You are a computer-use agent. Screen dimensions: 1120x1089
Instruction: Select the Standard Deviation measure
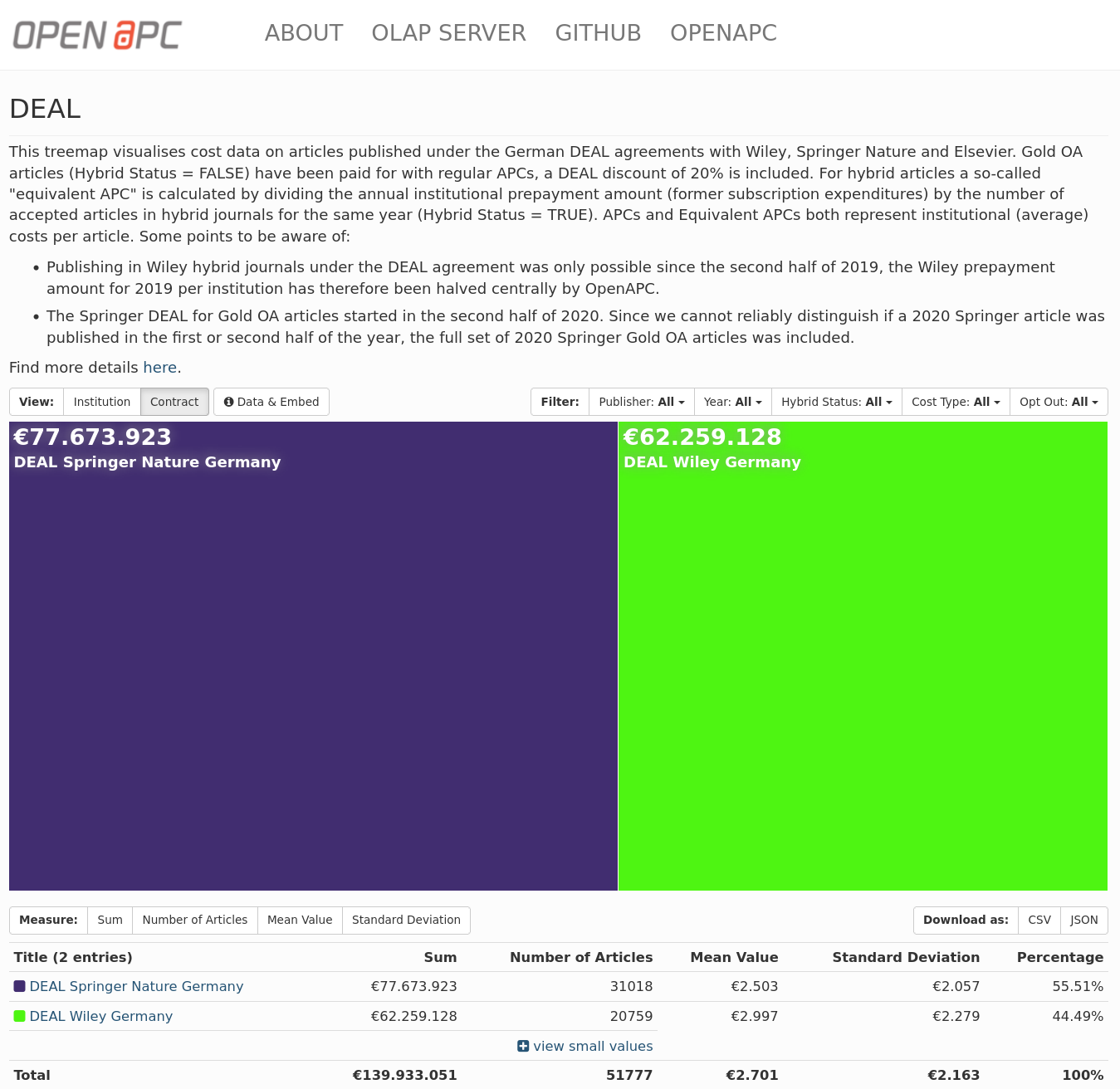click(x=406, y=920)
